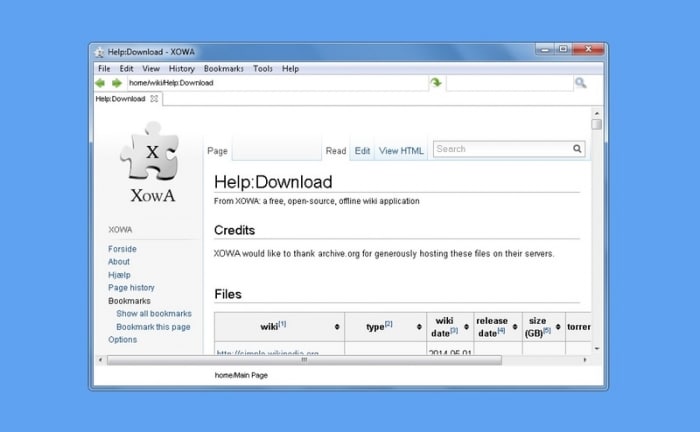Click the horizontal scrollbar thumb
The image size is (700, 432).
304,360
